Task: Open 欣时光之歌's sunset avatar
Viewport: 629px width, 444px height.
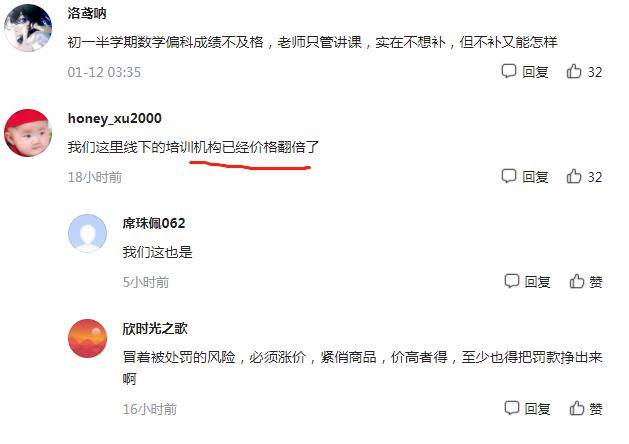Action: coord(87,339)
